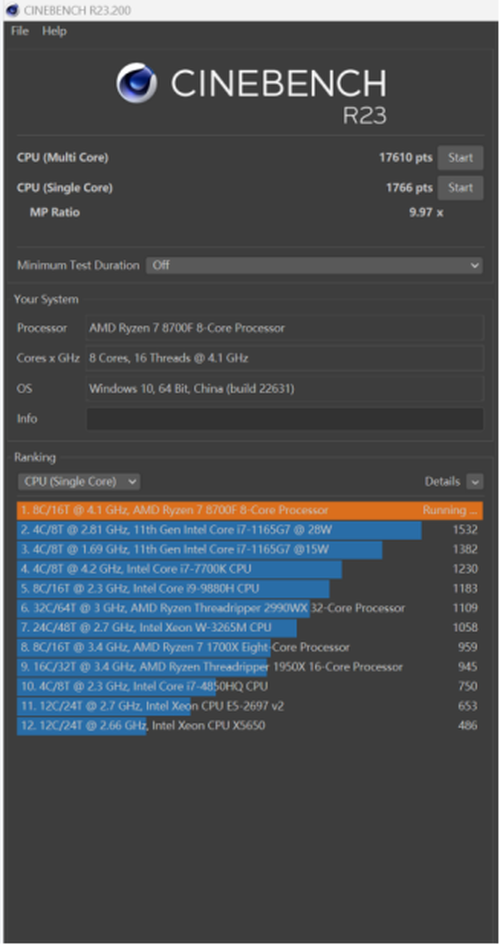The width and height of the screenshot is (500, 945).
Task: Select the Intel Core i7-7700K ranking row
Action: coord(249,569)
